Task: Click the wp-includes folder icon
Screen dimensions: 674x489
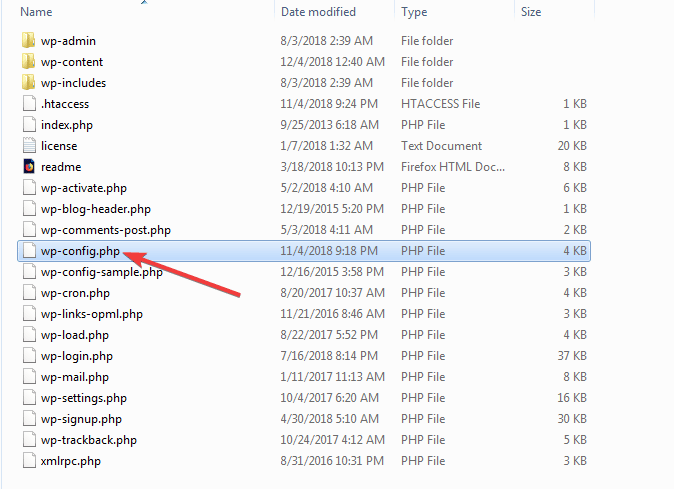Action: tap(29, 83)
